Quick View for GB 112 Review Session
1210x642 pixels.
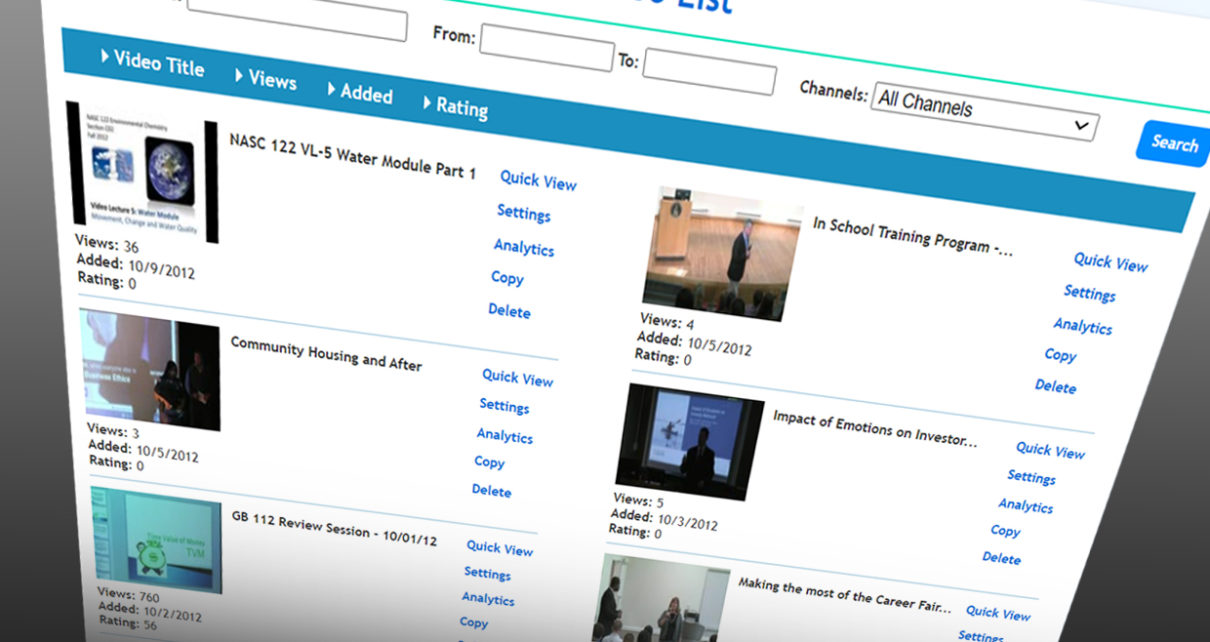click(x=499, y=547)
